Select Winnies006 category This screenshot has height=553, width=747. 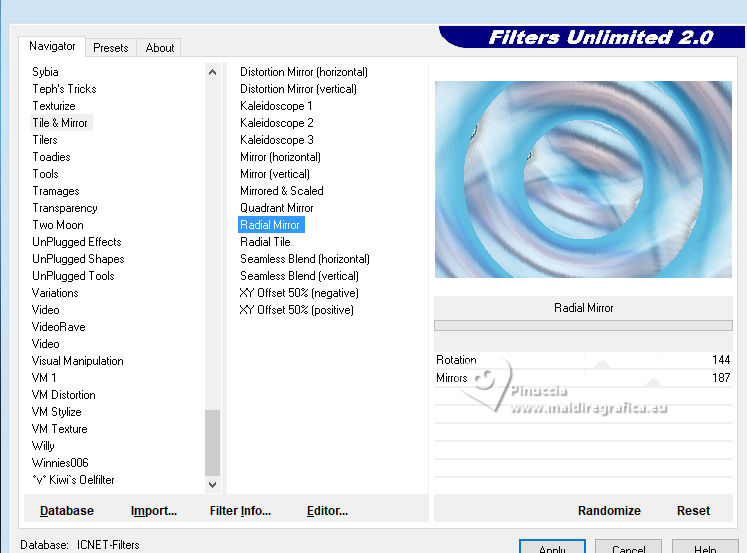point(60,463)
